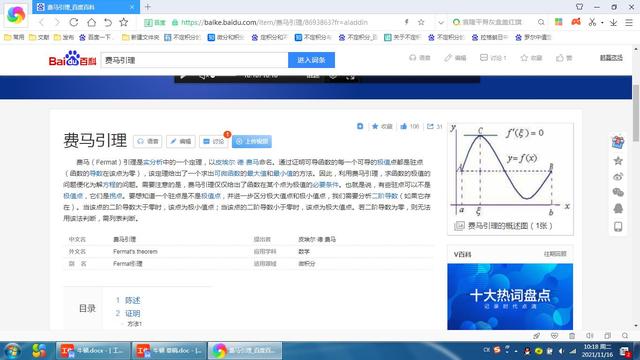Viewport: 640px width, 360px height.
Task: Click the link at the far right of the Baike header
Action: [x=611, y=58]
